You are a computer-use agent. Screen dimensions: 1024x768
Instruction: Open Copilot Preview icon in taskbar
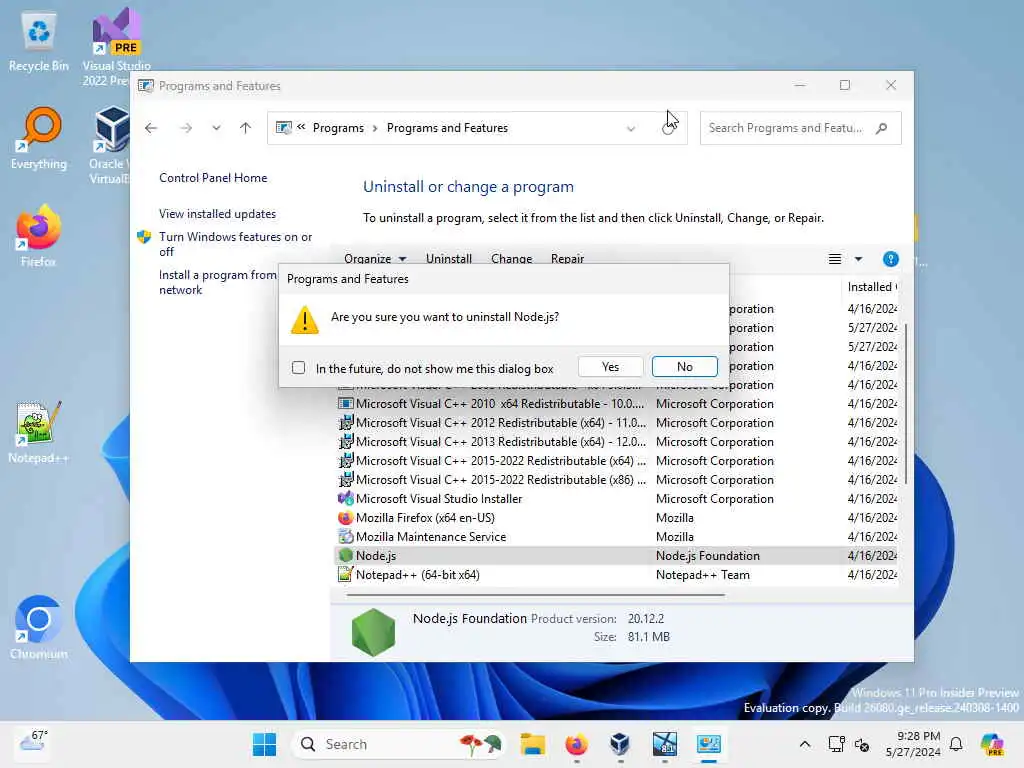tap(992, 744)
